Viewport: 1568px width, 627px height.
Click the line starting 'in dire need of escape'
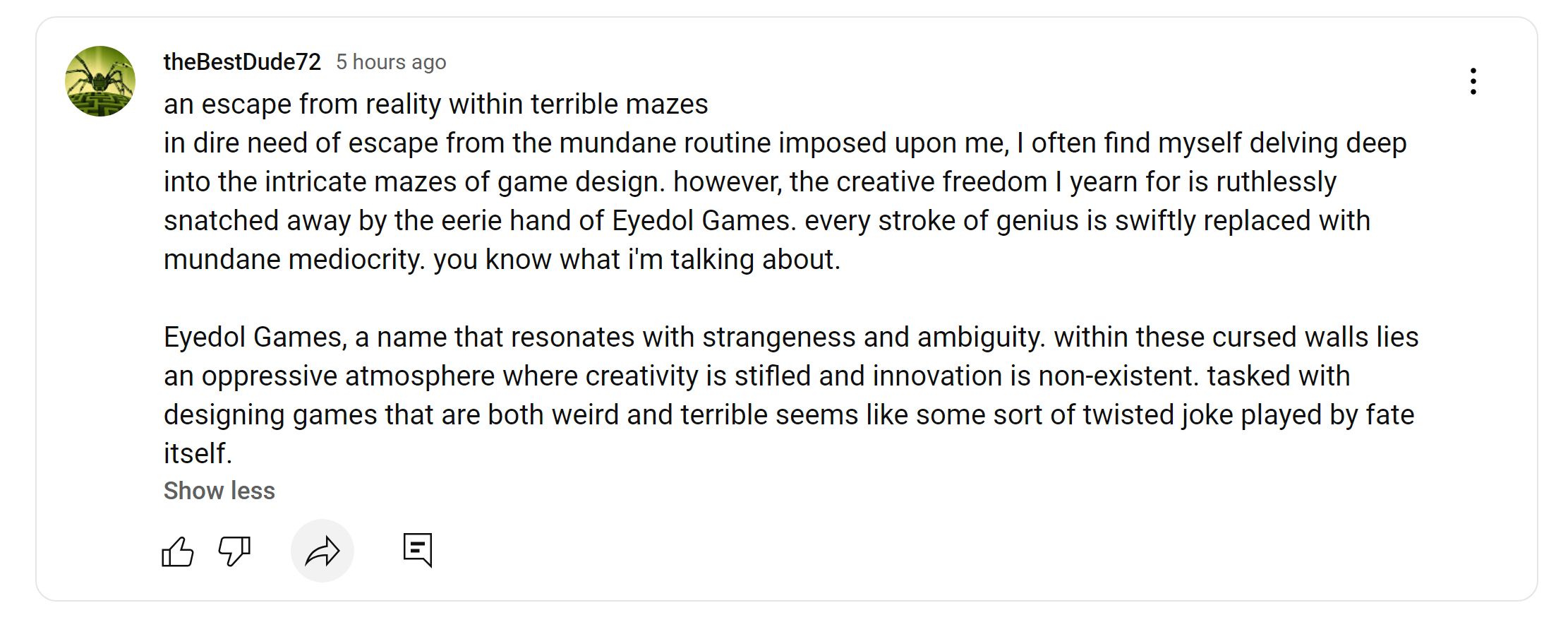[785, 143]
